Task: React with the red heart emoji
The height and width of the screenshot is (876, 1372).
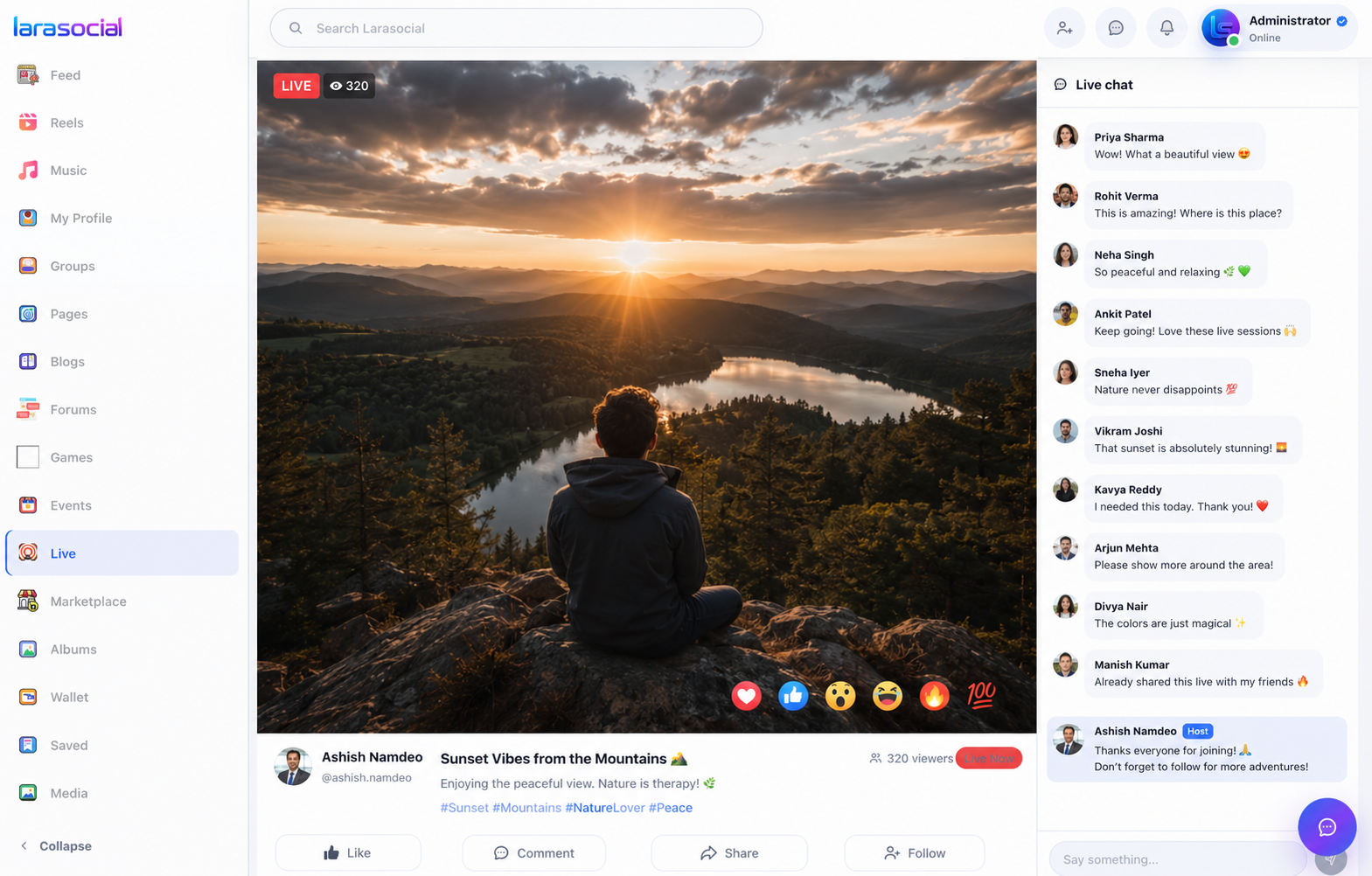Action: point(746,696)
